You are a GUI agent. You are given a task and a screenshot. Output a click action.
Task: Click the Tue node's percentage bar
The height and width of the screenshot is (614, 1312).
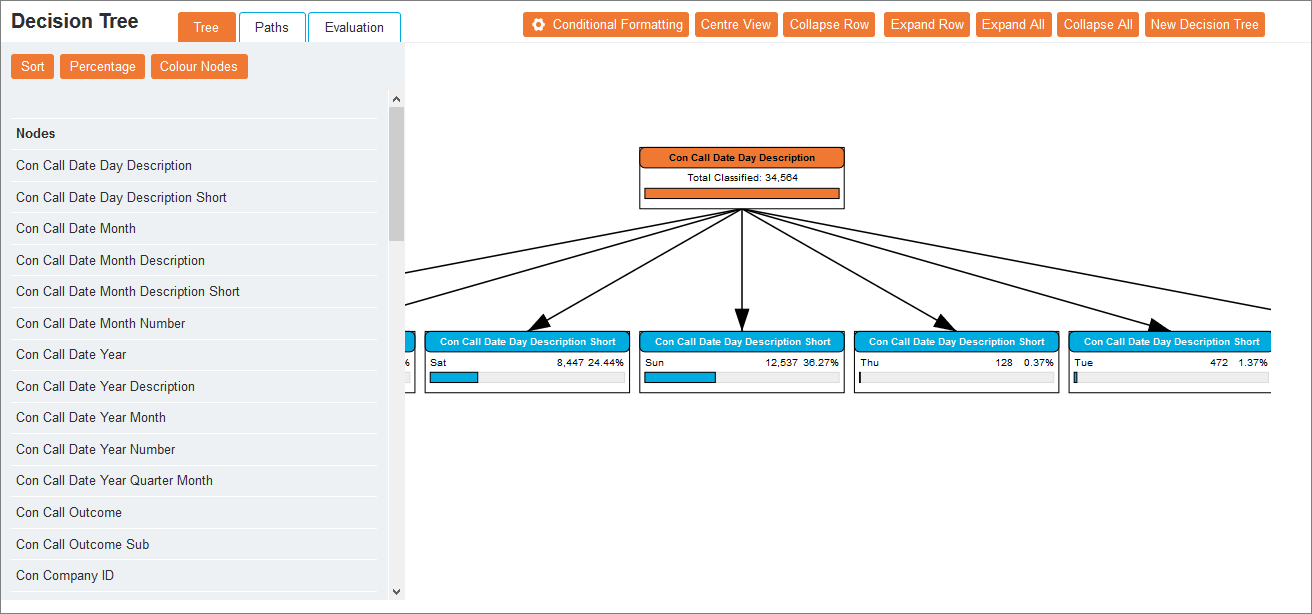1171,378
